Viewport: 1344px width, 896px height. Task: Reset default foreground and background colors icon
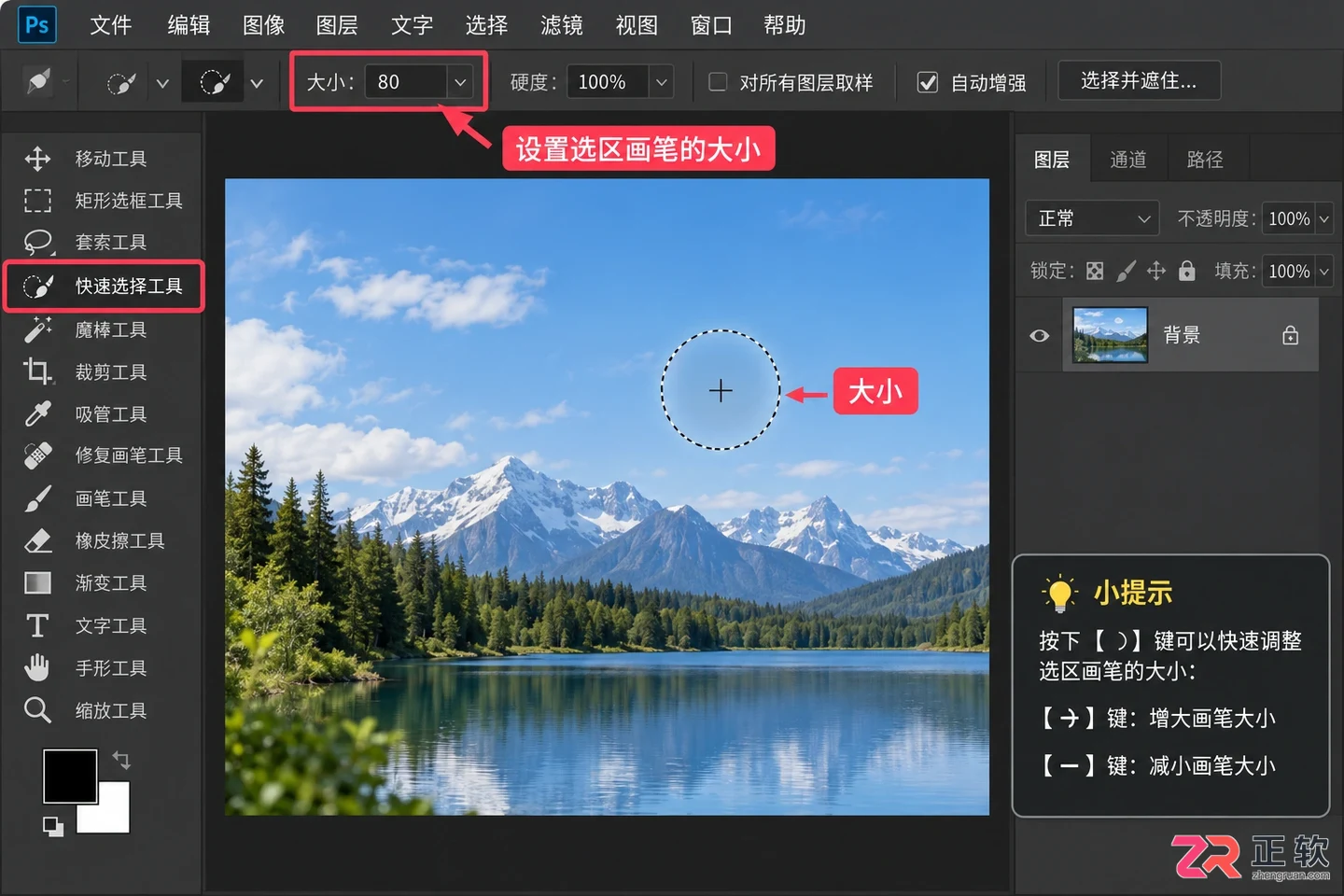point(53,826)
